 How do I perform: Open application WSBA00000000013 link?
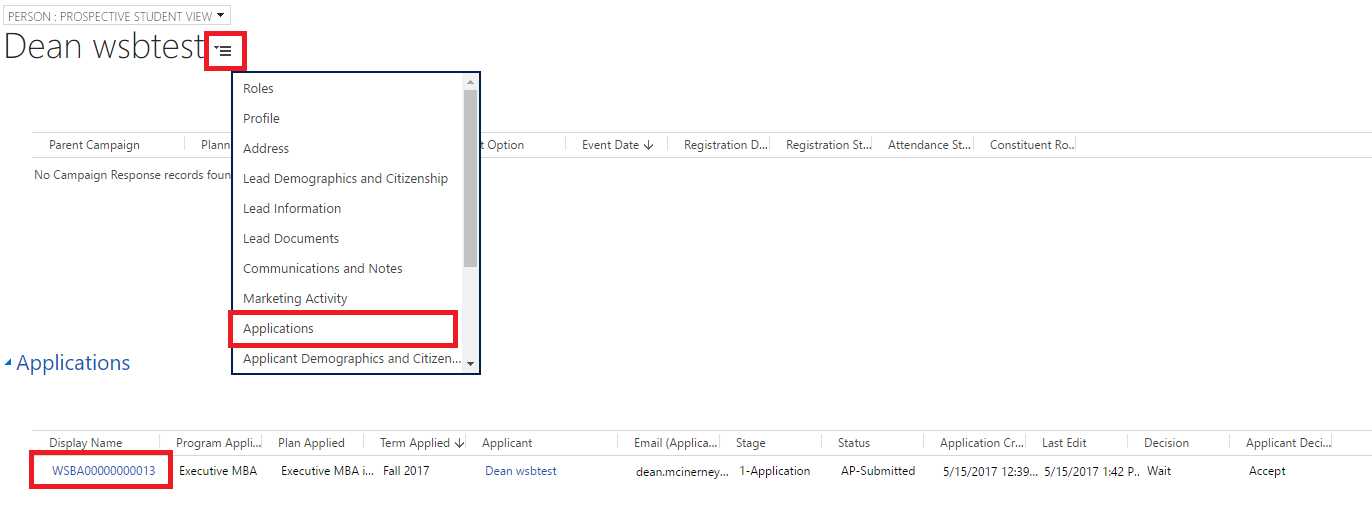[x=103, y=471]
